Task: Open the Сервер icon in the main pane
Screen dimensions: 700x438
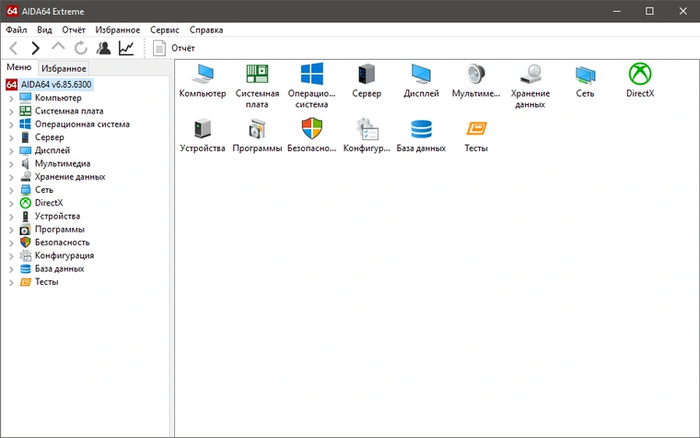Action: click(x=367, y=74)
